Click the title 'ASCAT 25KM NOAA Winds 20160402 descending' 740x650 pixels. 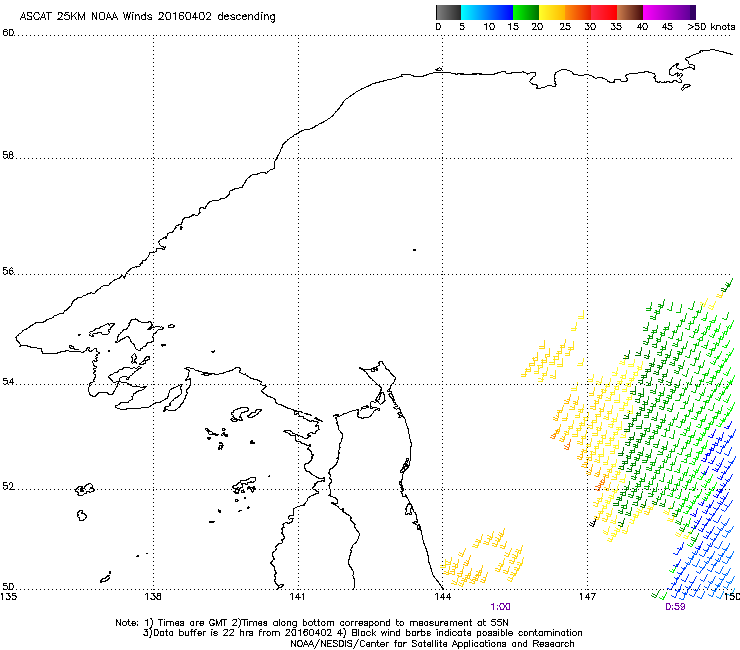pyautogui.click(x=147, y=17)
